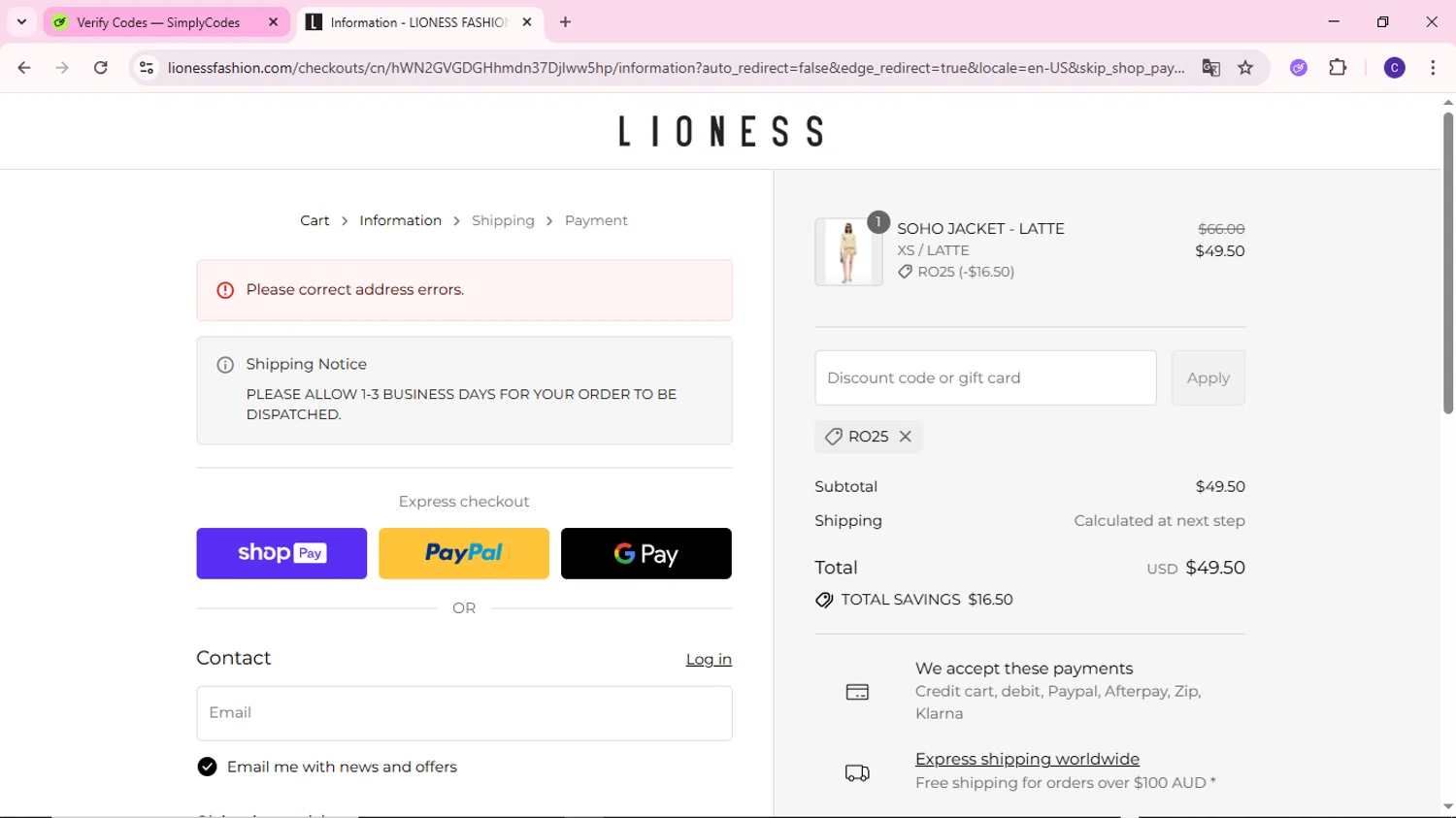Click the credit card payments icon
Image resolution: width=1456 pixels, height=818 pixels.
(x=857, y=692)
